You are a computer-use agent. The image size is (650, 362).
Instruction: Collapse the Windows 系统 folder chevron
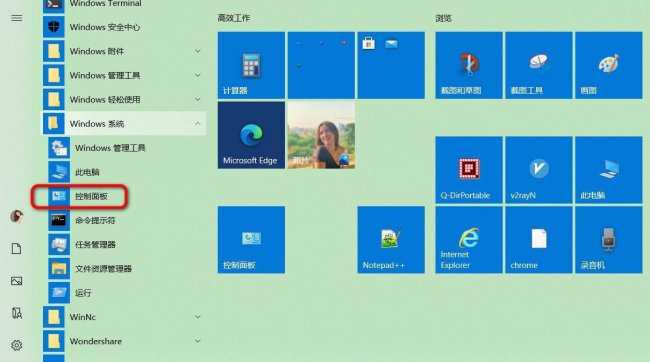point(198,124)
